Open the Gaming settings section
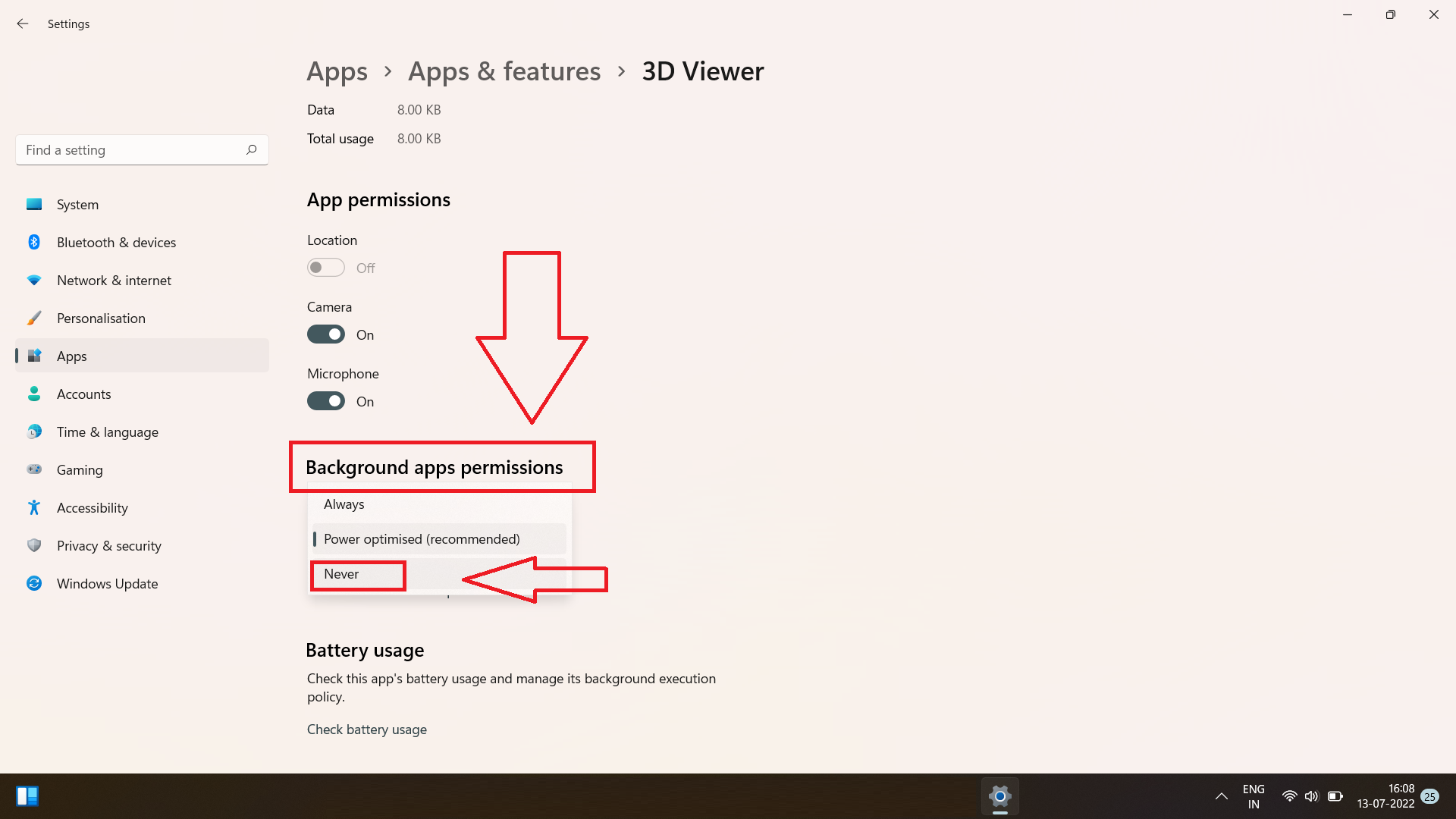This screenshot has width=1456, height=819. pos(80,469)
